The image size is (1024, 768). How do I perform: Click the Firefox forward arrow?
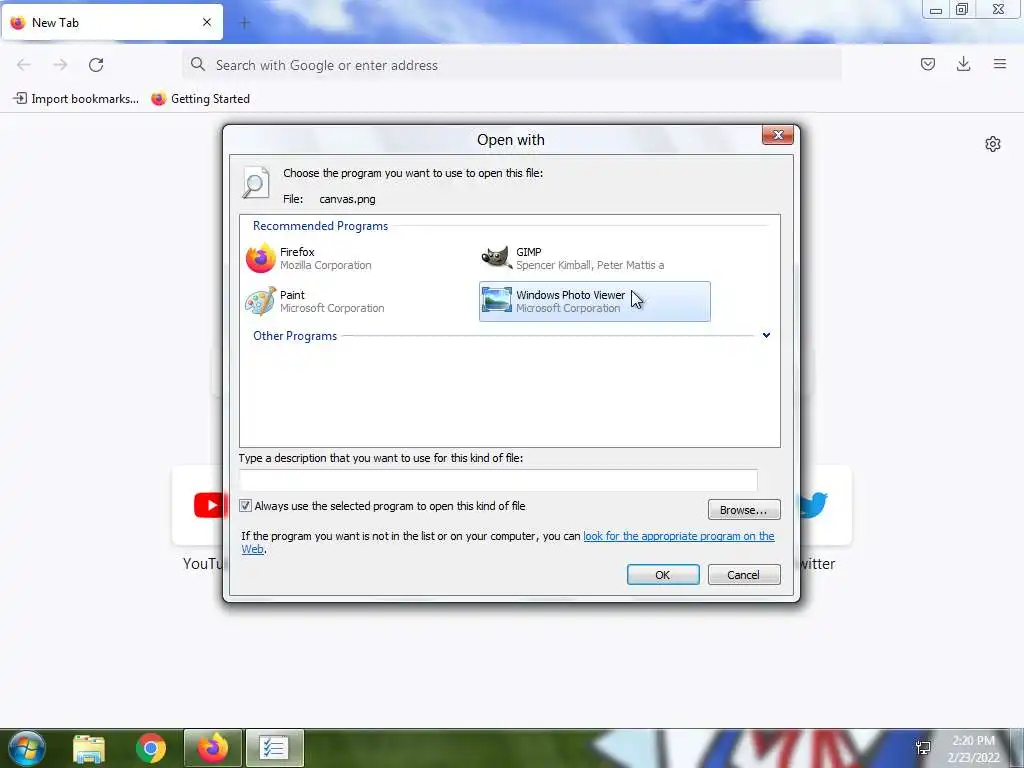[x=60, y=65]
